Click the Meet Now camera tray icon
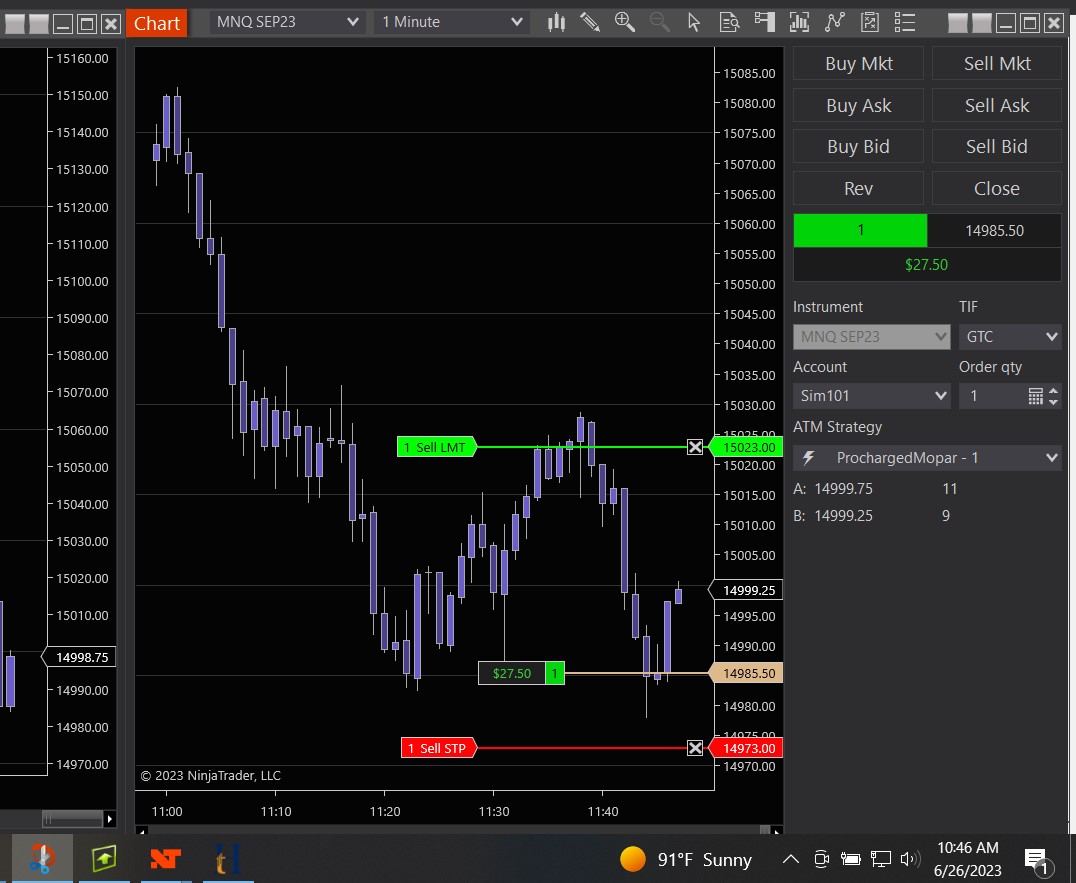Image resolution: width=1076 pixels, height=883 pixels. 821,858
